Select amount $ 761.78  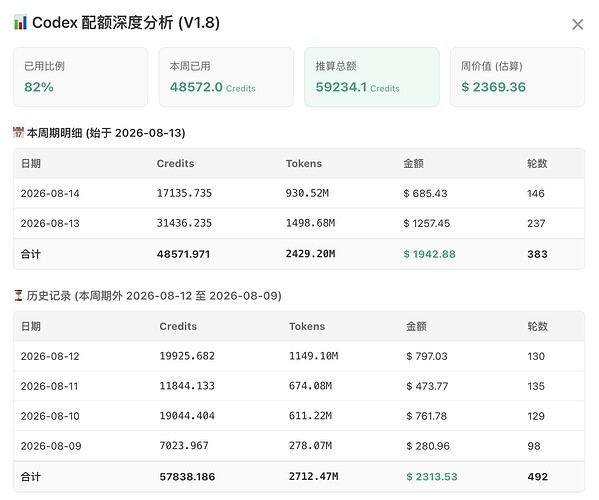click(x=426, y=416)
